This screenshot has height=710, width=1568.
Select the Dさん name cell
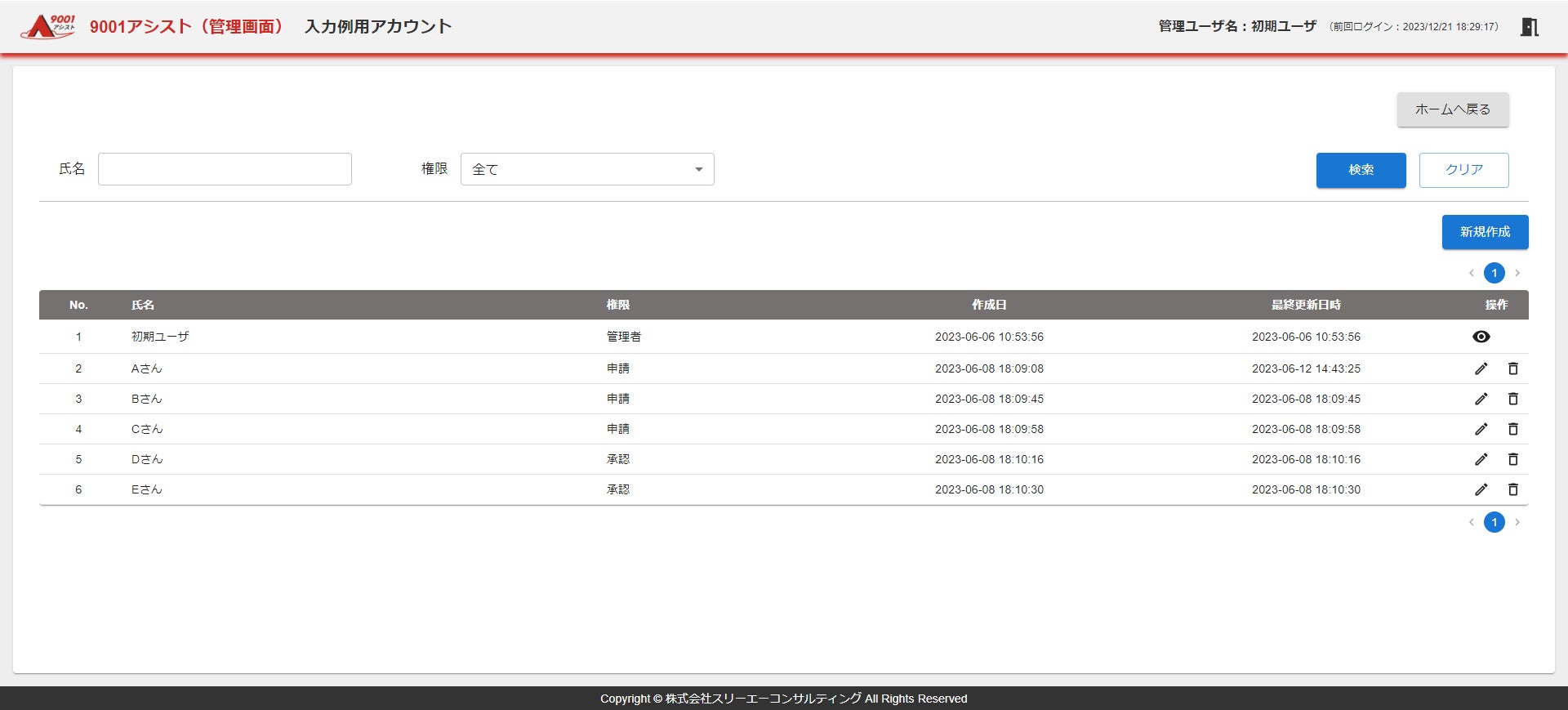point(147,459)
